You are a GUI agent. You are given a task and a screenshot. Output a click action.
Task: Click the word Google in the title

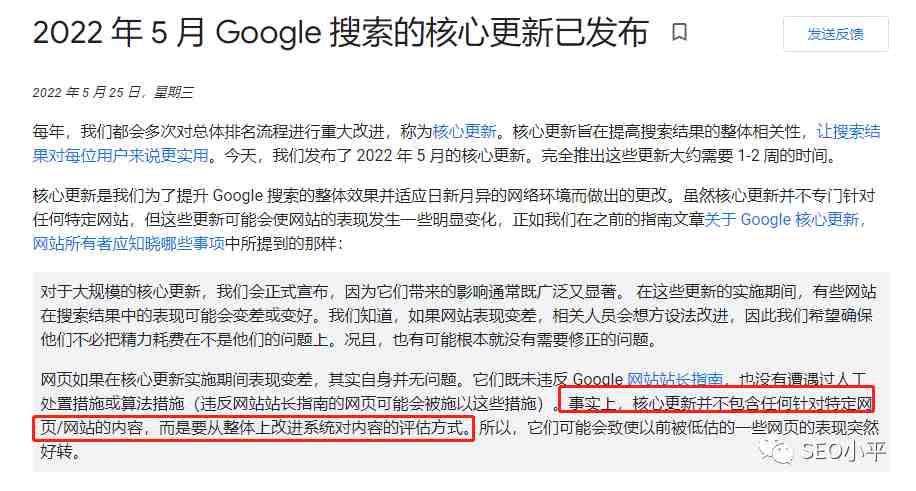pos(268,33)
